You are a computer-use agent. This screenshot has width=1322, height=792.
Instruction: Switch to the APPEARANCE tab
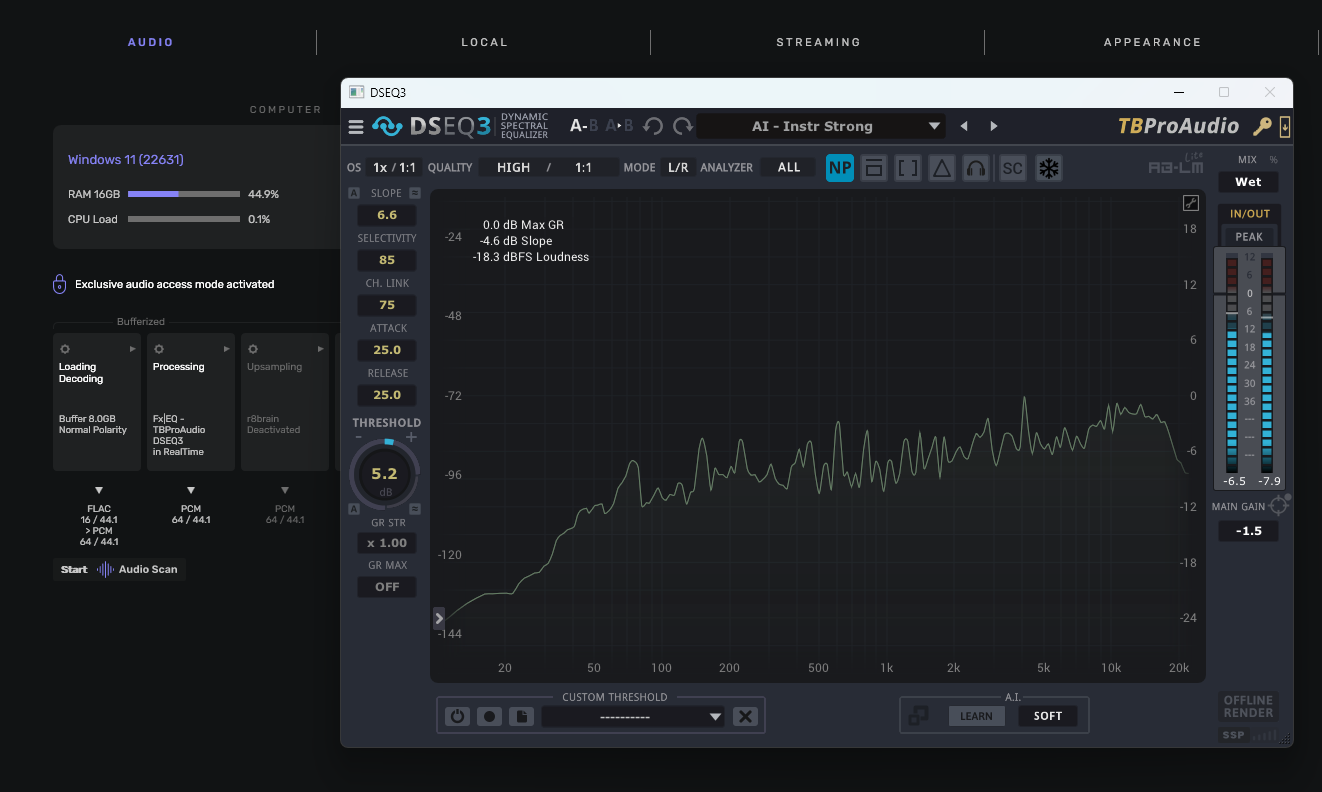(1152, 42)
